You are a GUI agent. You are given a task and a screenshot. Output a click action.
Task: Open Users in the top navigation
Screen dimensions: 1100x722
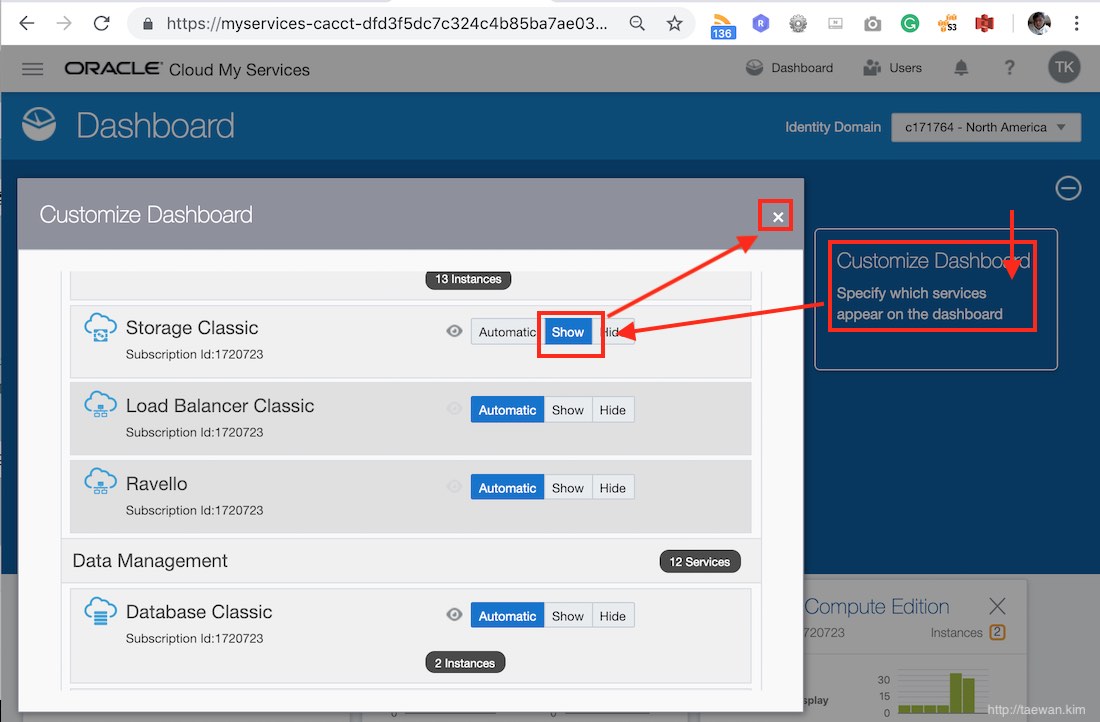[x=892, y=67]
